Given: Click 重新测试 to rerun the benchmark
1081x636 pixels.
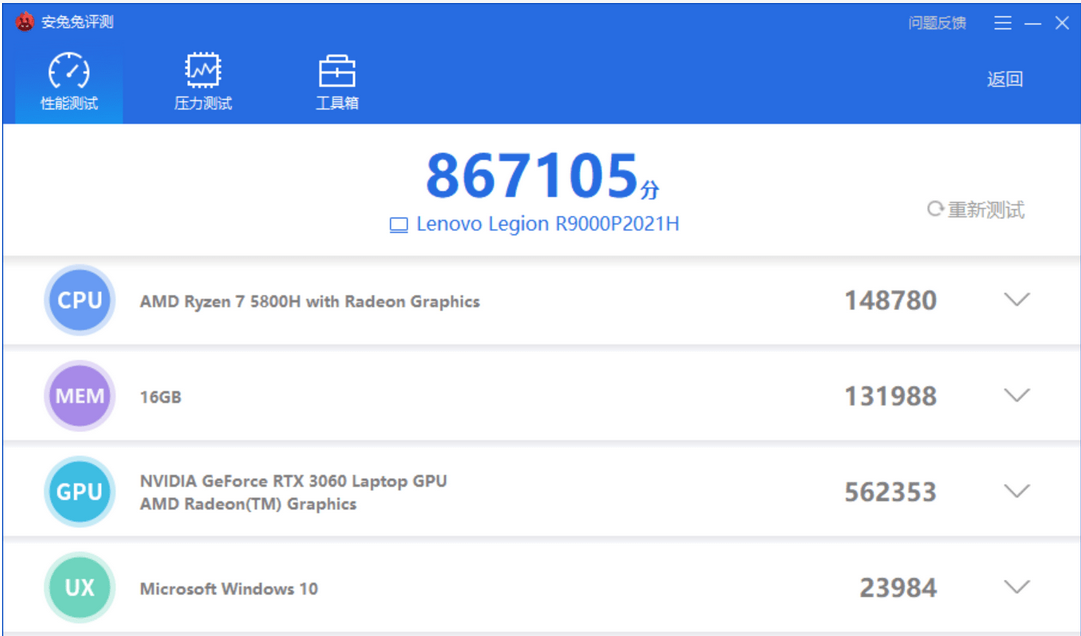Looking at the screenshot, I should [x=976, y=209].
